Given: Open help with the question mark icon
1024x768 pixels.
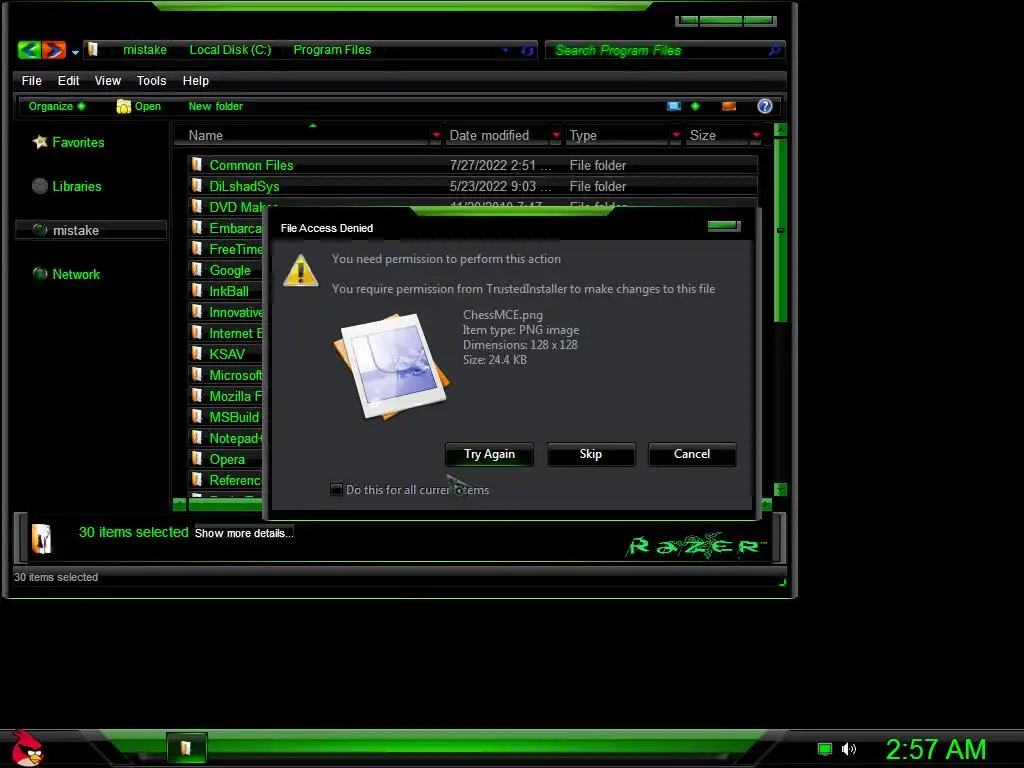Looking at the screenshot, I should pyautogui.click(x=765, y=106).
